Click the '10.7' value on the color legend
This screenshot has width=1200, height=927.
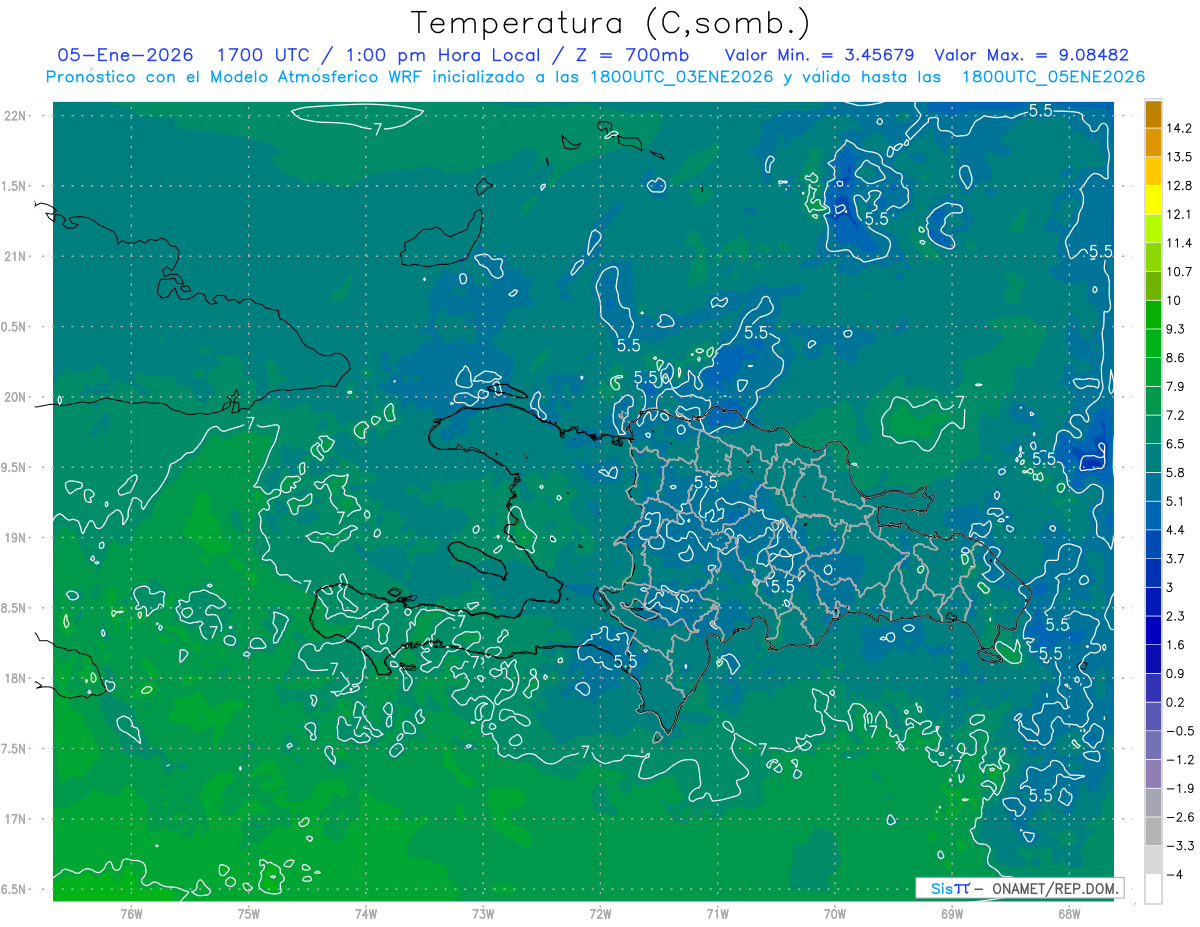[x=1179, y=272]
